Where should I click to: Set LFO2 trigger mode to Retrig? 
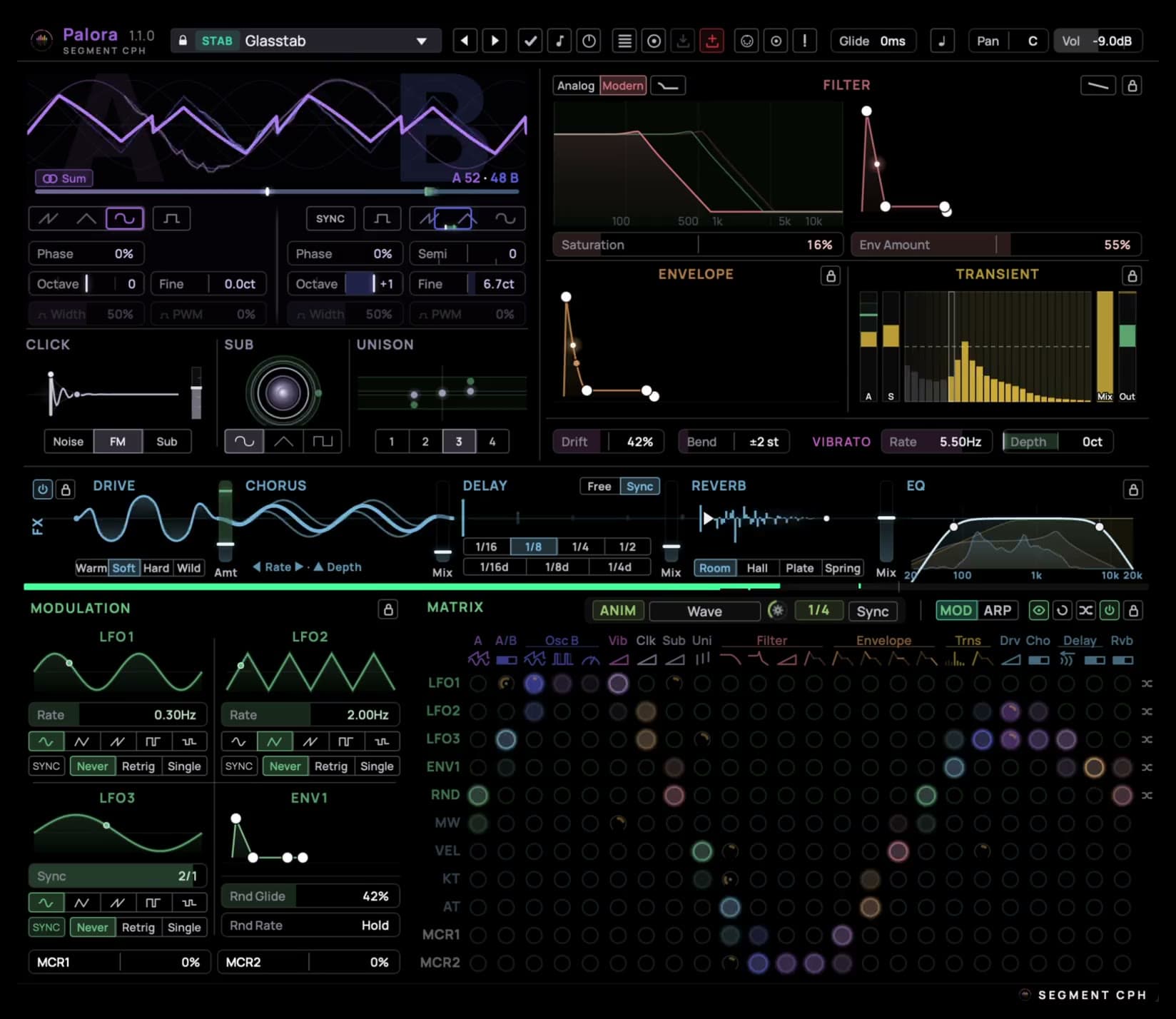[x=331, y=766]
